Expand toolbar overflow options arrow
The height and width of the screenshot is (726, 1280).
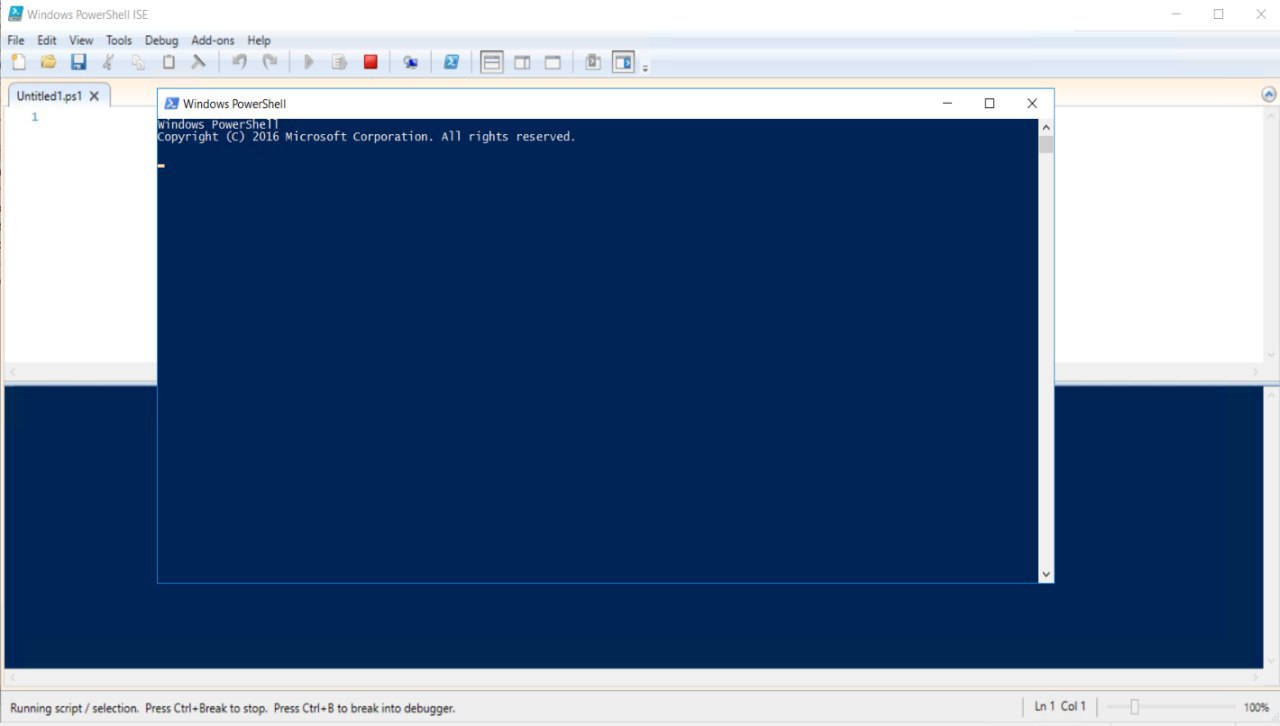pos(645,68)
